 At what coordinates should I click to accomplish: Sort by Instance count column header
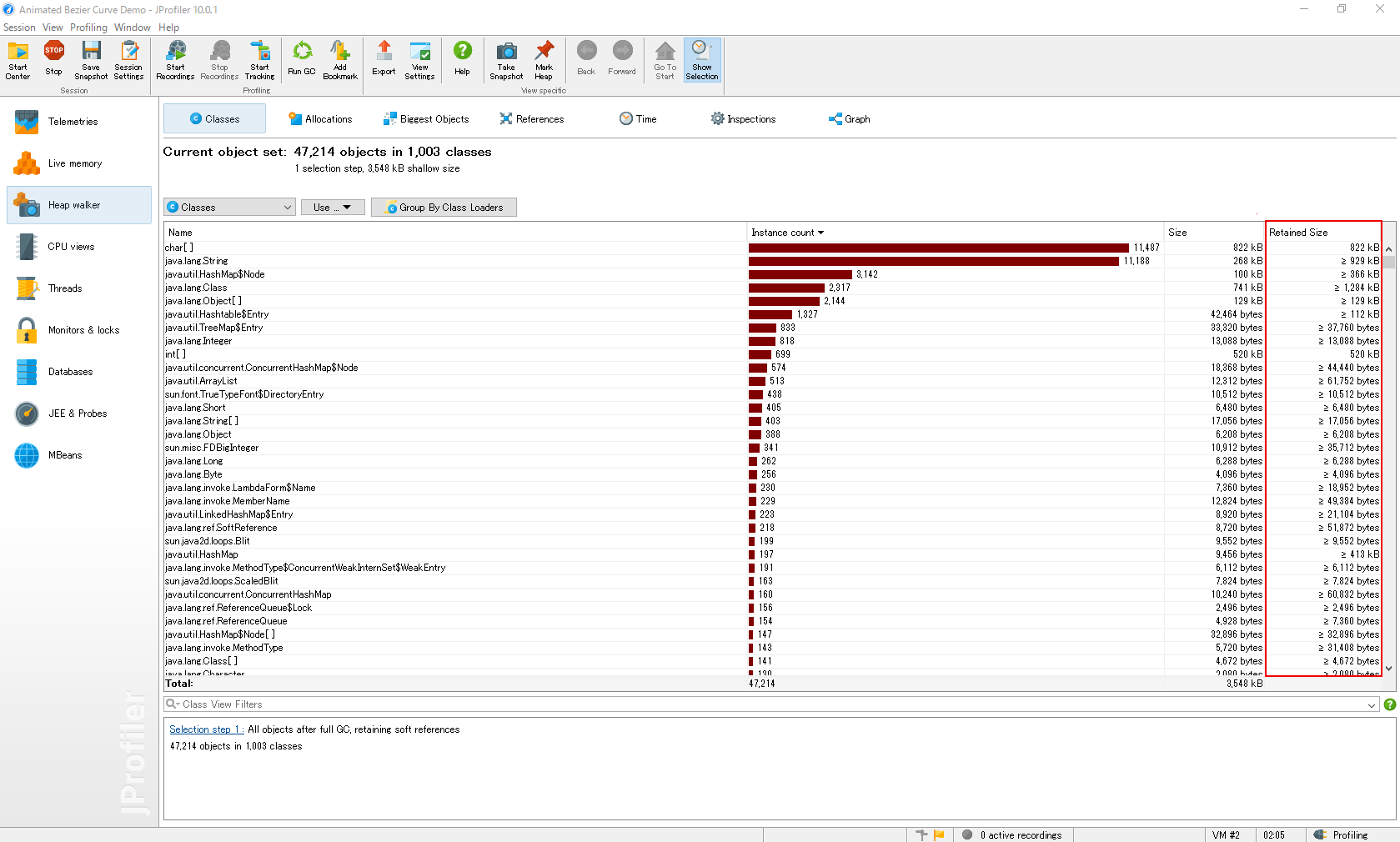pos(955,233)
